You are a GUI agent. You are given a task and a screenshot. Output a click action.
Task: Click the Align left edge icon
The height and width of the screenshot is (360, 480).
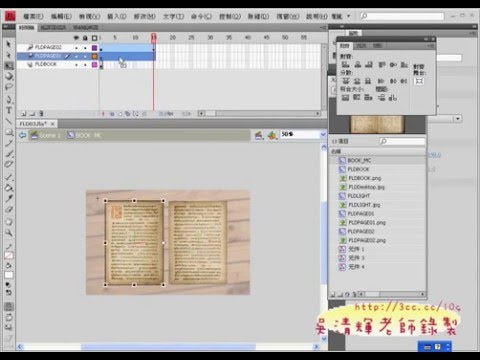point(346,64)
